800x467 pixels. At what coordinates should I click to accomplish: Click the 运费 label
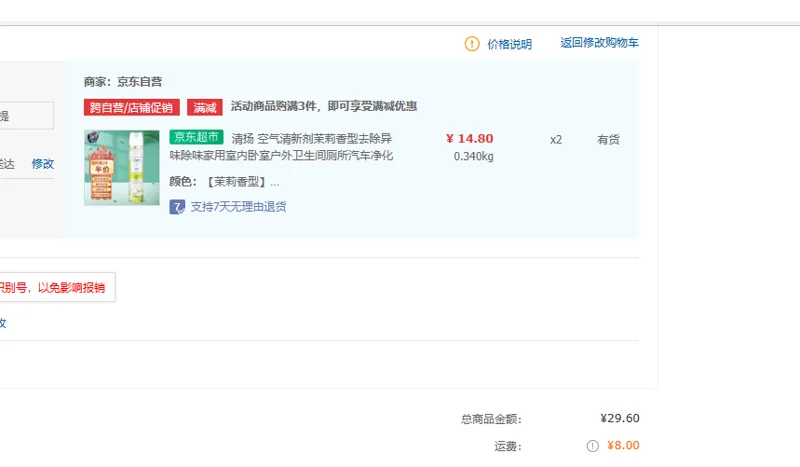(x=508, y=447)
